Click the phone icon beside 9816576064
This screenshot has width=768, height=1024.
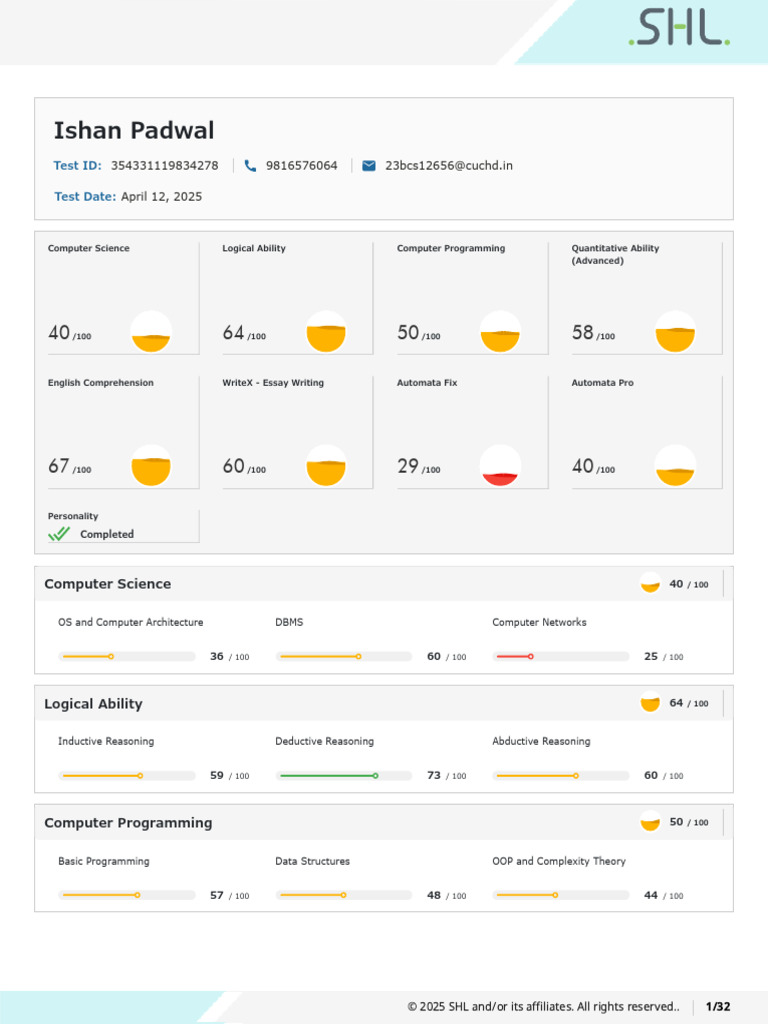click(x=250, y=166)
